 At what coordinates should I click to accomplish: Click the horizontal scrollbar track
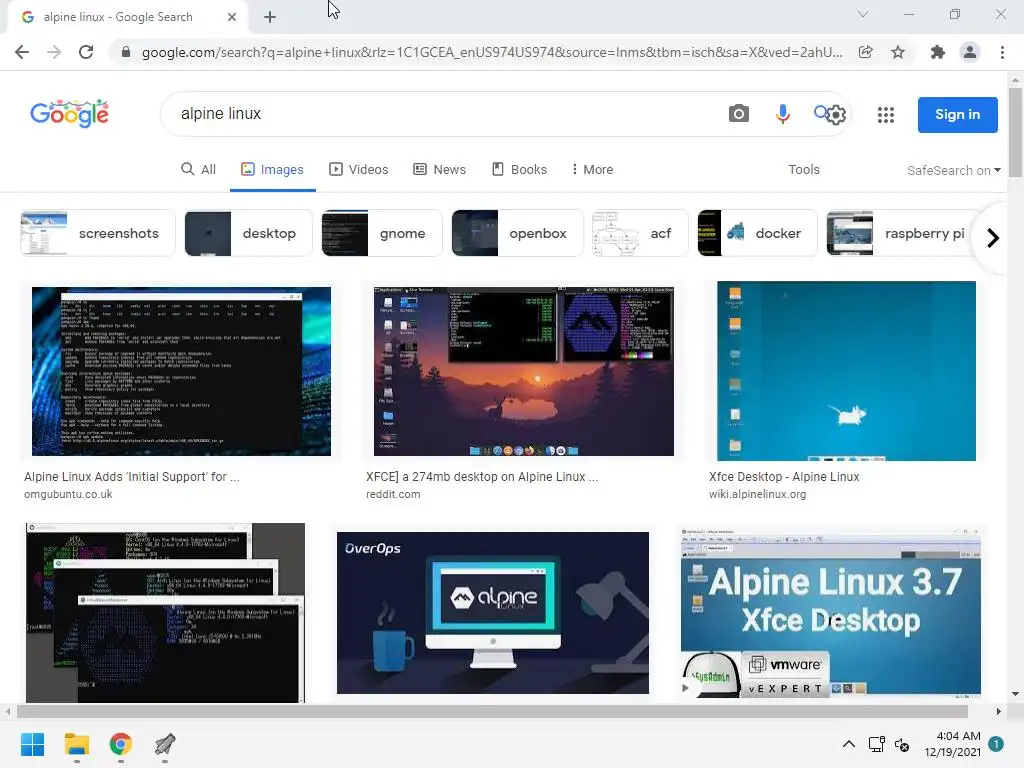tap(492, 711)
